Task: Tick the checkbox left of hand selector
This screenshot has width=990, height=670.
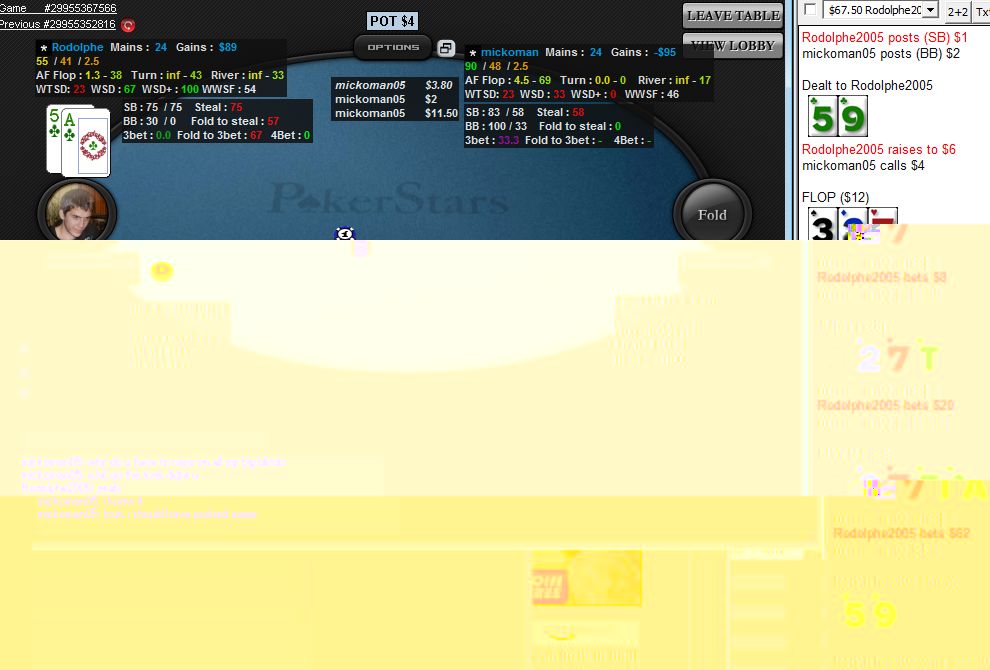Action: pos(810,9)
